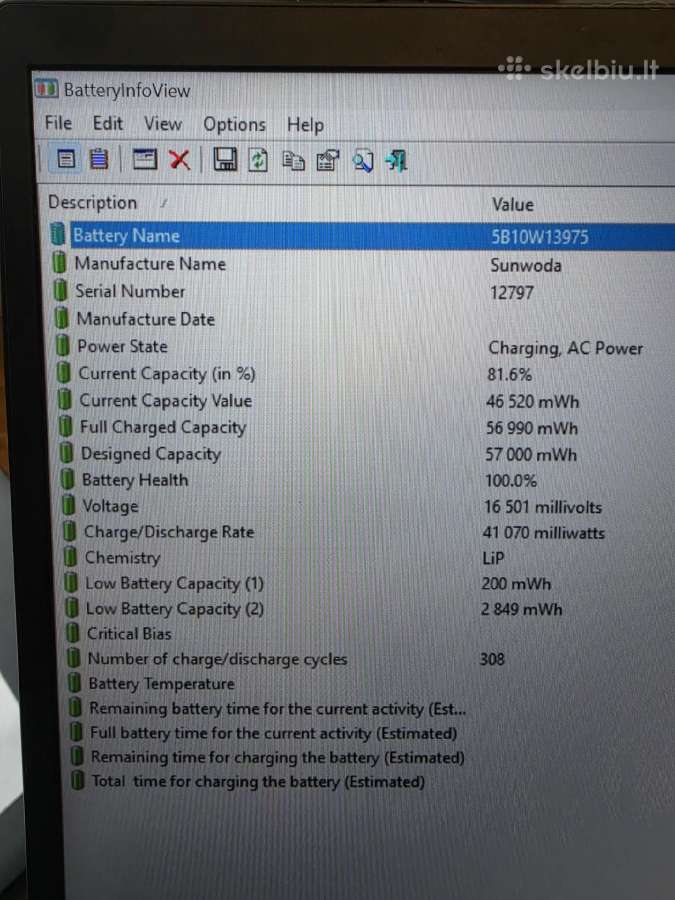Select the Battery Health row label
This screenshot has width=675, height=900.
[x=135, y=480]
